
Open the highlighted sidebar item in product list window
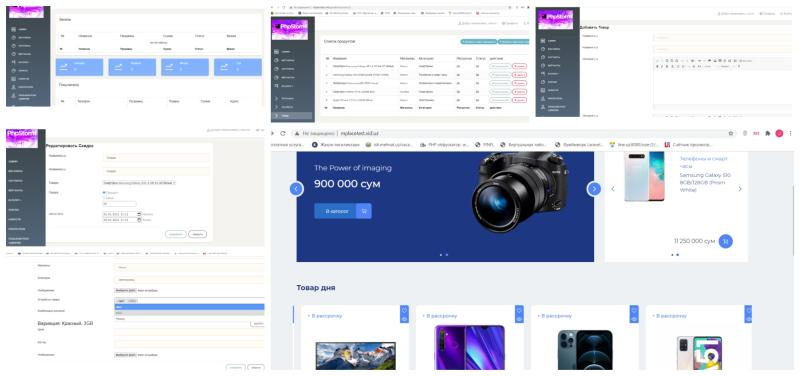tap(293, 116)
